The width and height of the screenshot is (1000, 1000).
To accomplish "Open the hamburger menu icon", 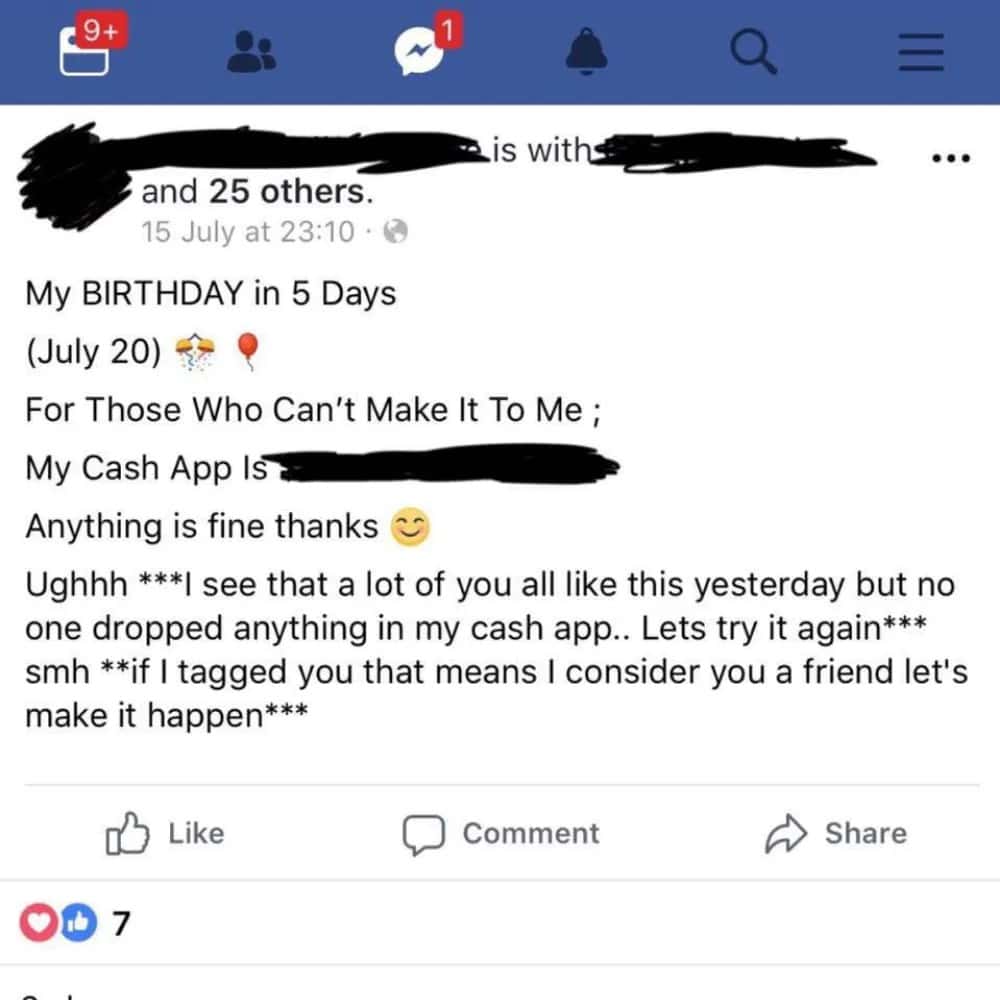I will [x=921, y=52].
